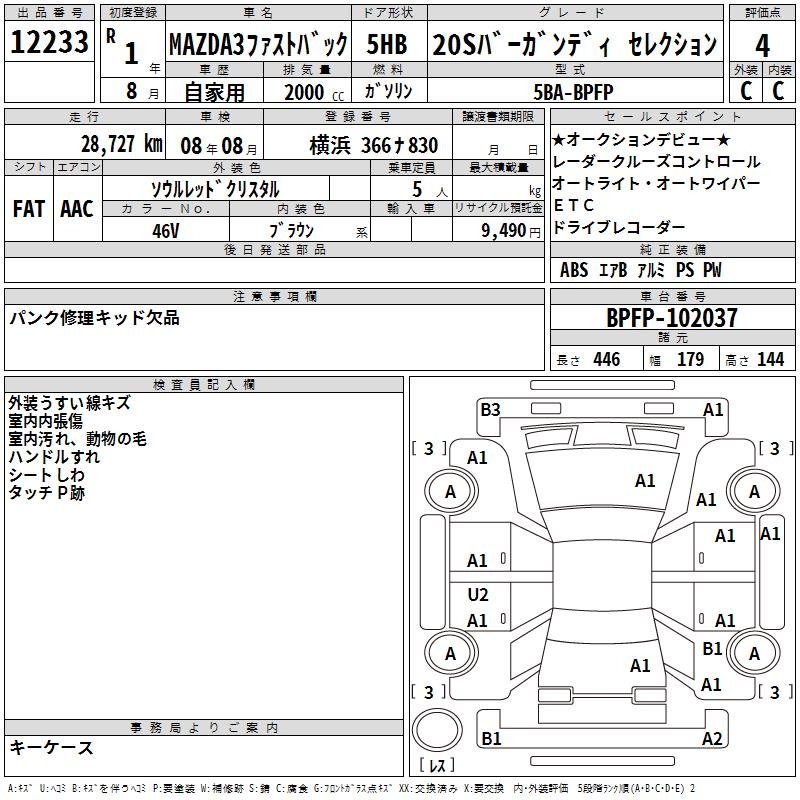Click the shift type FAT
This screenshot has width=800, height=800.
coord(29,209)
